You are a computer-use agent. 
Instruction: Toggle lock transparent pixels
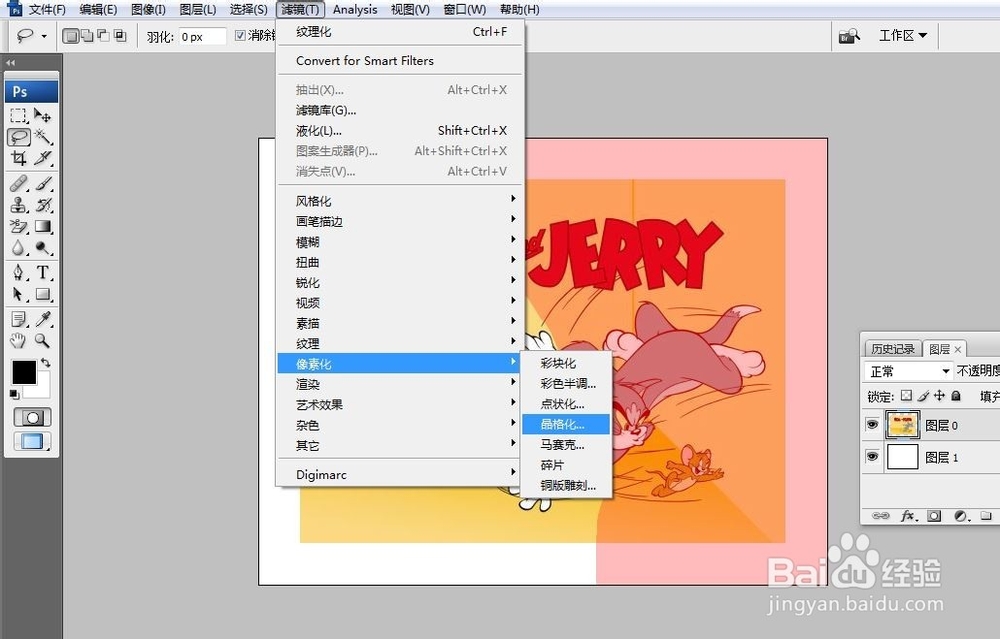pos(906,396)
